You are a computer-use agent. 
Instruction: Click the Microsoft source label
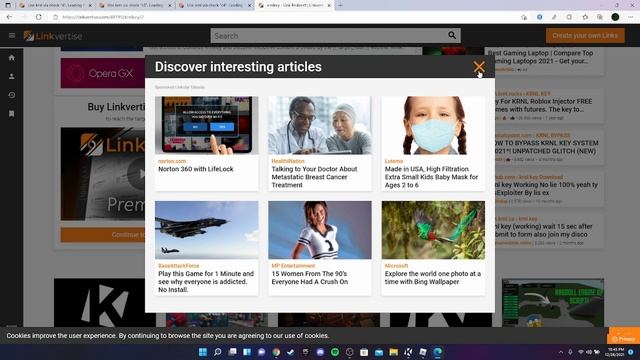[x=396, y=266]
